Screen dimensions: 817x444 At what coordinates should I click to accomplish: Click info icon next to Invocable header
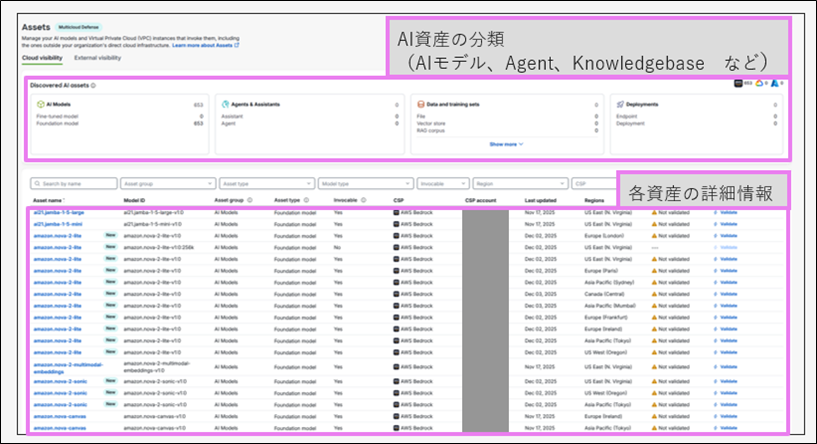click(x=365, y=200)
